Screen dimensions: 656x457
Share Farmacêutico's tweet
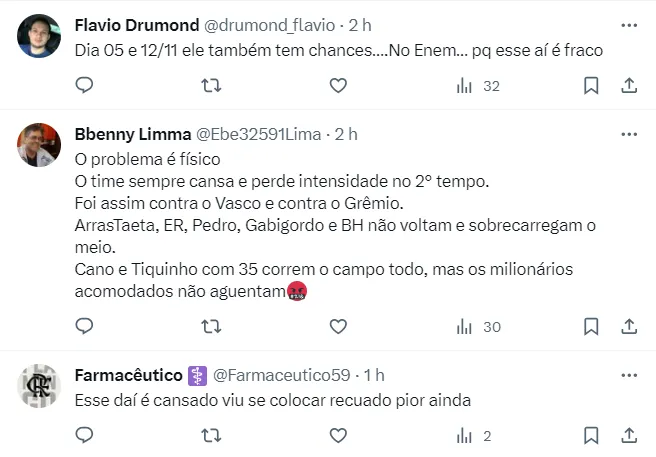click(629, 435)
